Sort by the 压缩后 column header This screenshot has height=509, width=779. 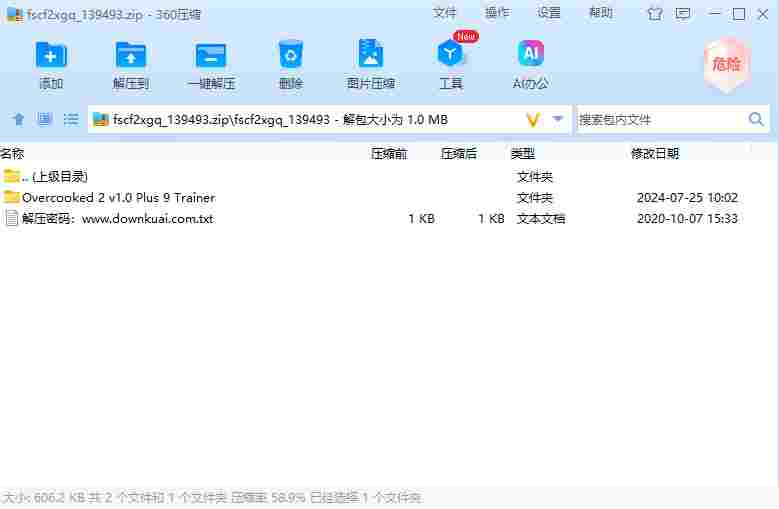pyautogui.click(x=459, y=153)
